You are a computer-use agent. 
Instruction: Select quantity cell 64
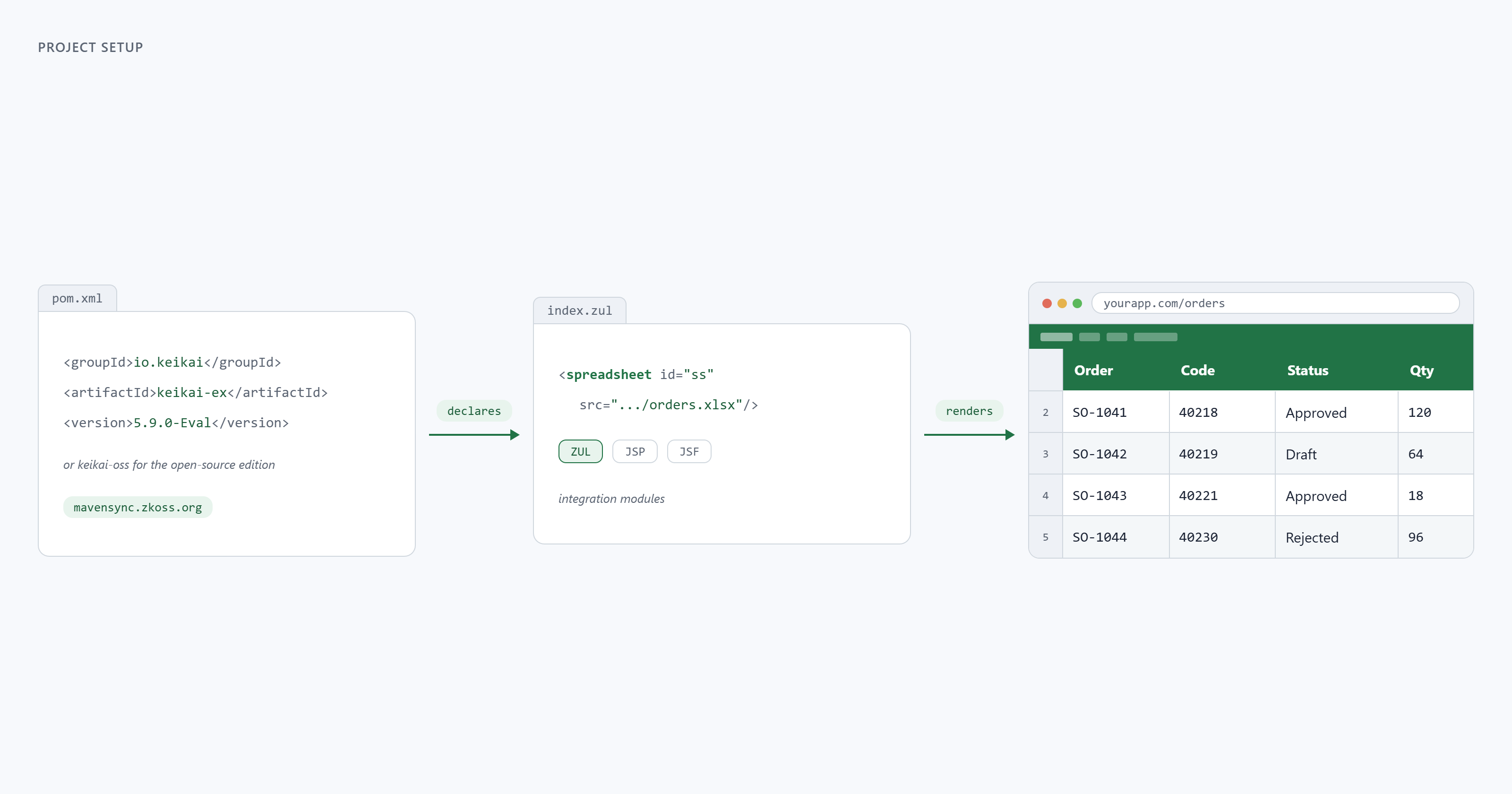point(1436,454)
